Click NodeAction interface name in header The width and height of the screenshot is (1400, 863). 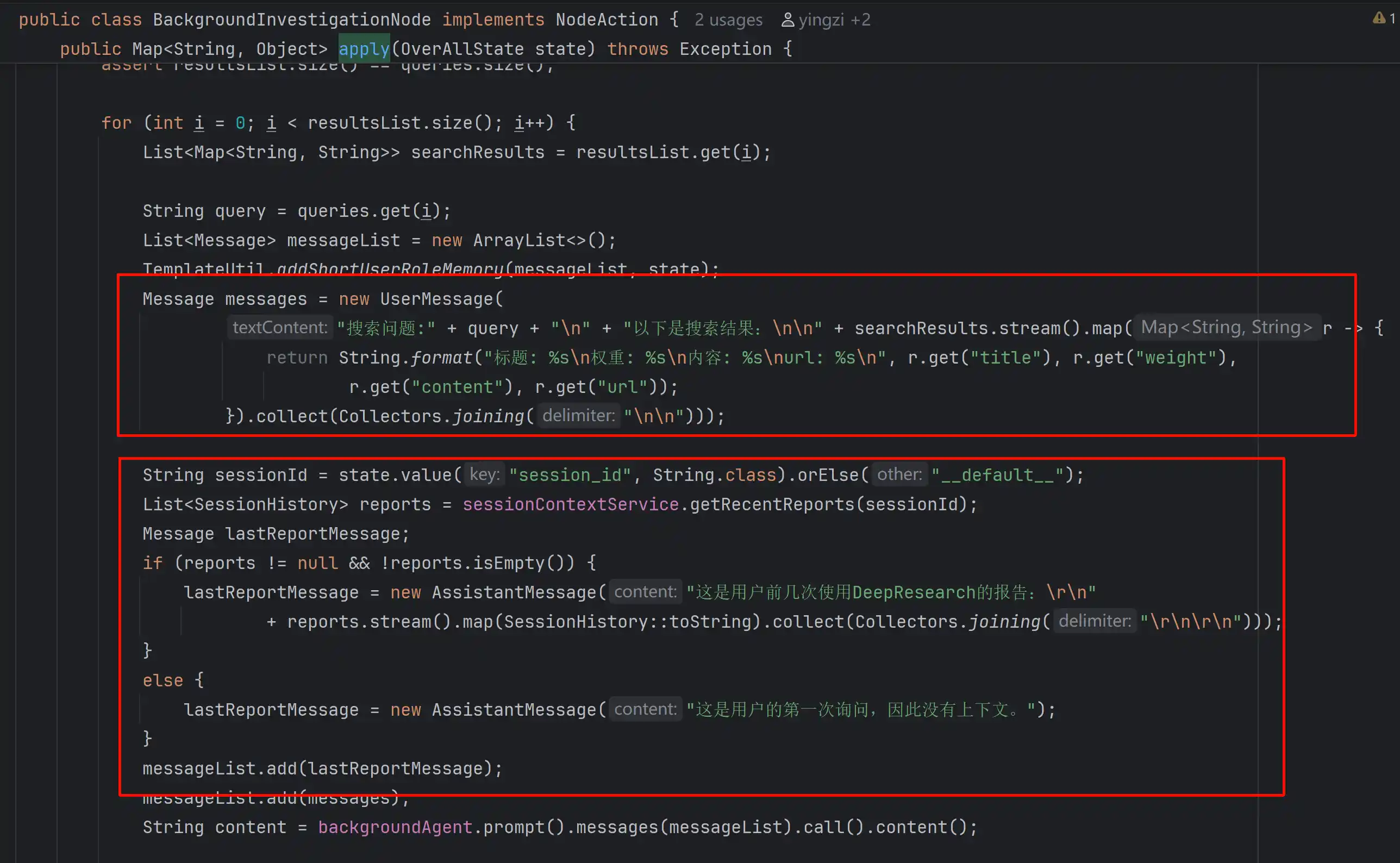[x=607, y=20]
